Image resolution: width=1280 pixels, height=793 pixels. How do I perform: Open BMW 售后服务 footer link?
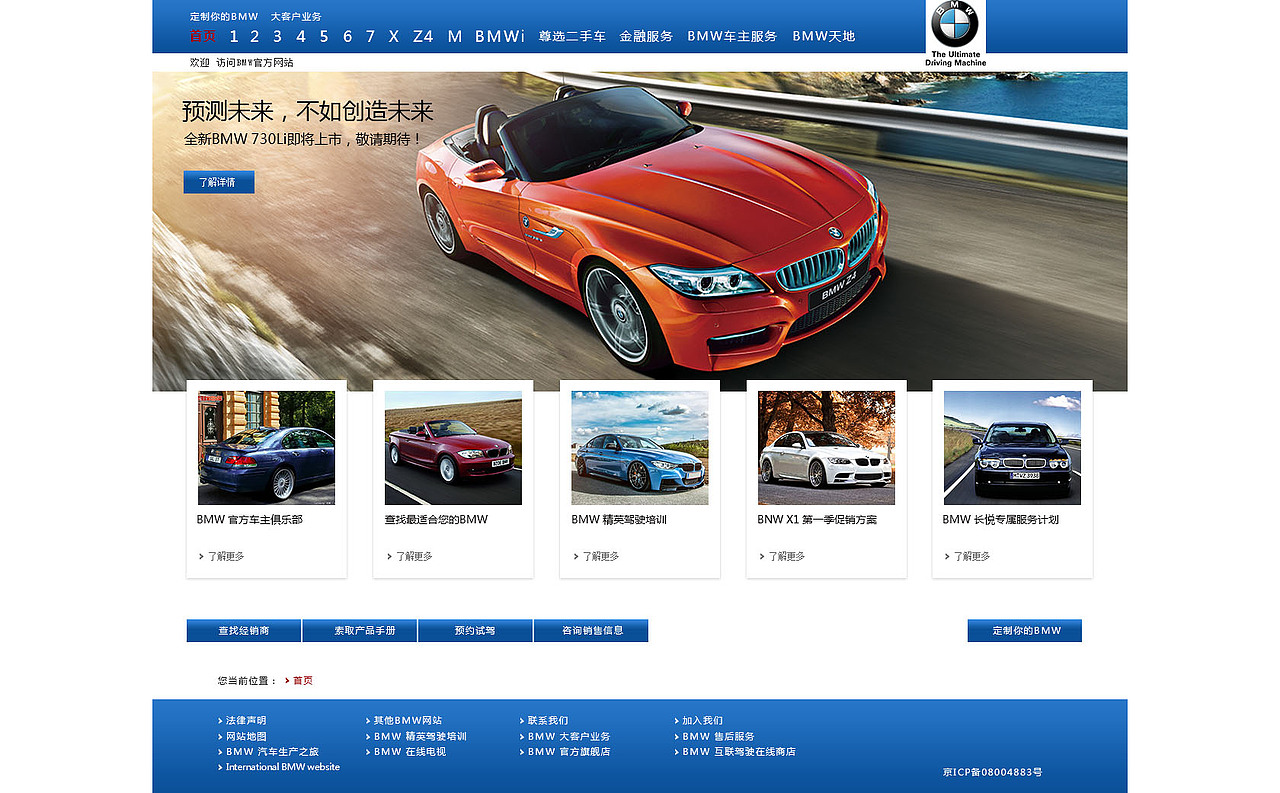coord(718,737)
